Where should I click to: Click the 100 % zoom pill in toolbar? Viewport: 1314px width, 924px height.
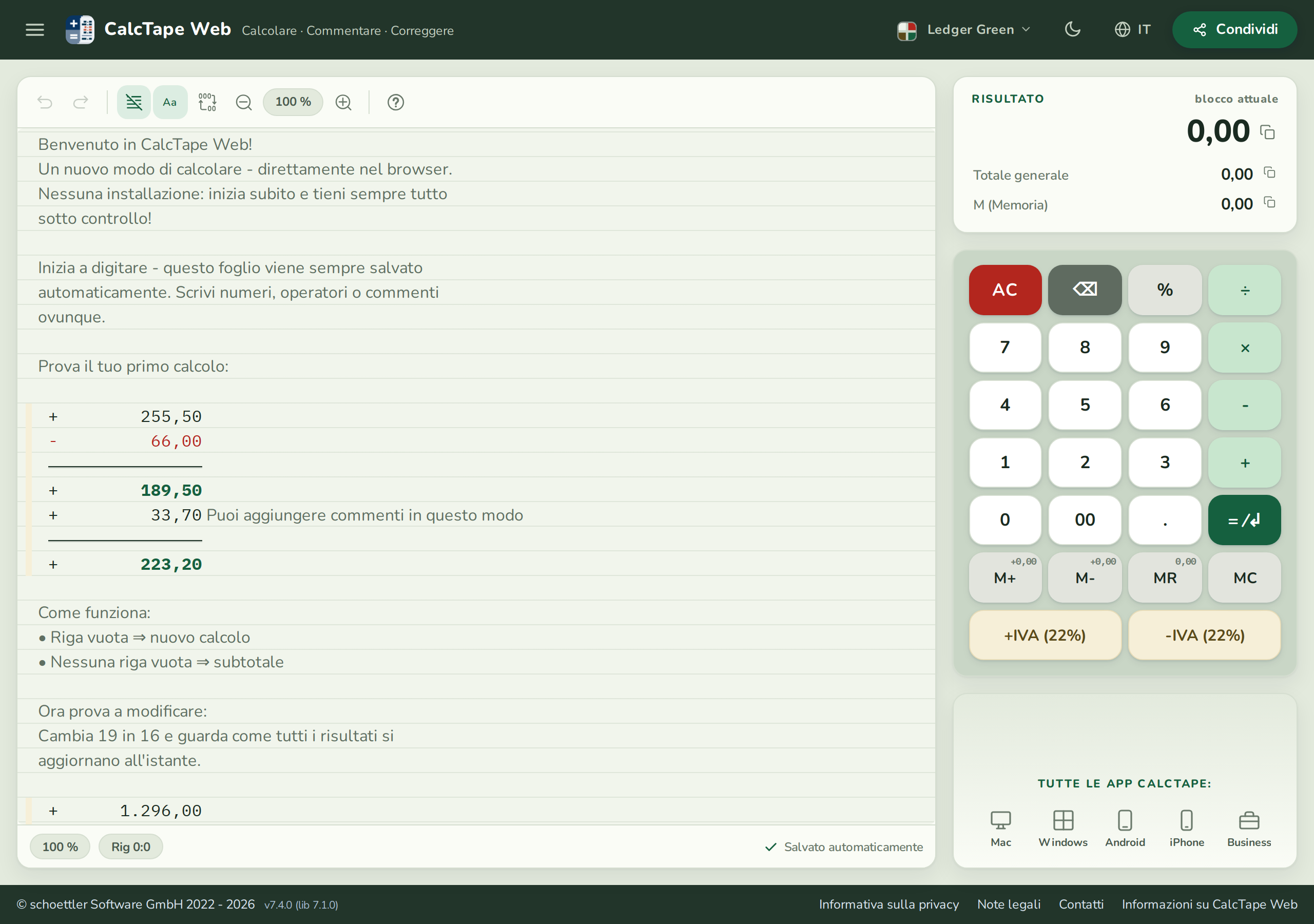coord(293,102)
